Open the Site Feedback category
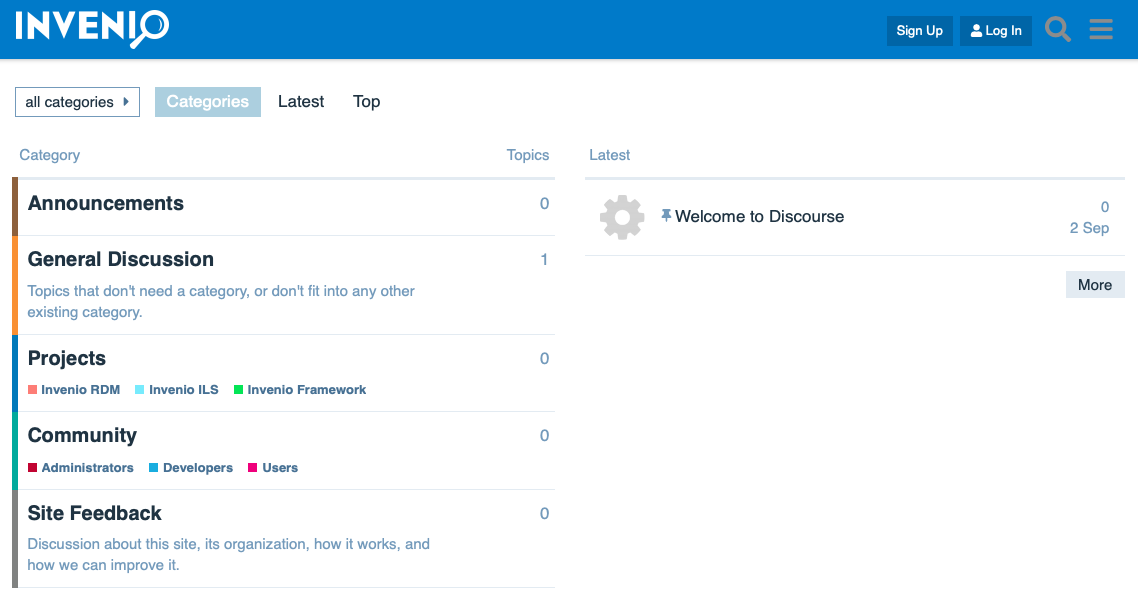The height and width of the screenshot is (605, 1138). tap(95, 514)
